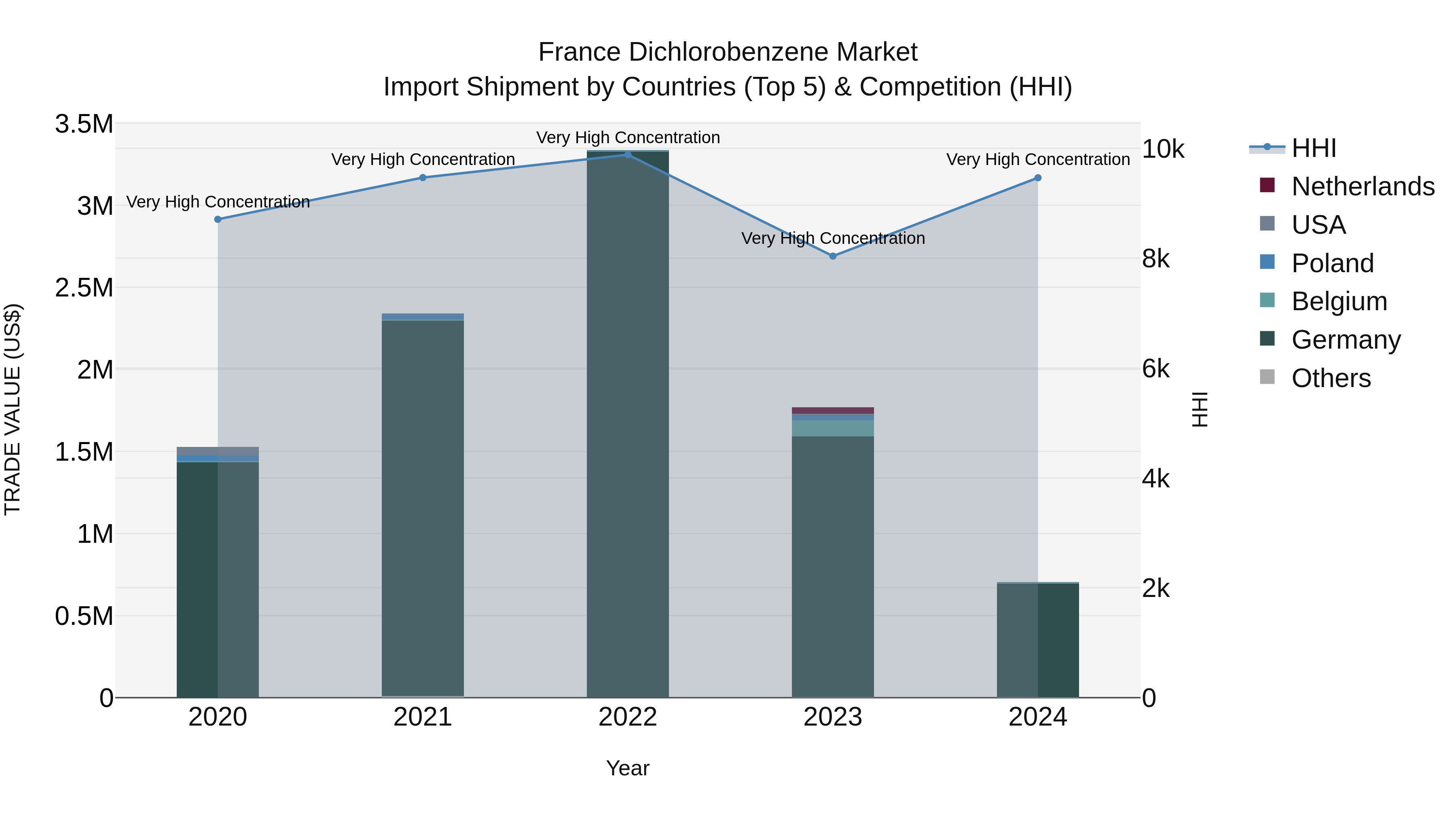Click the 2023 Netherlands bar segment
Viewport: 1456px width, 819px height.
(x=833, y=411)
